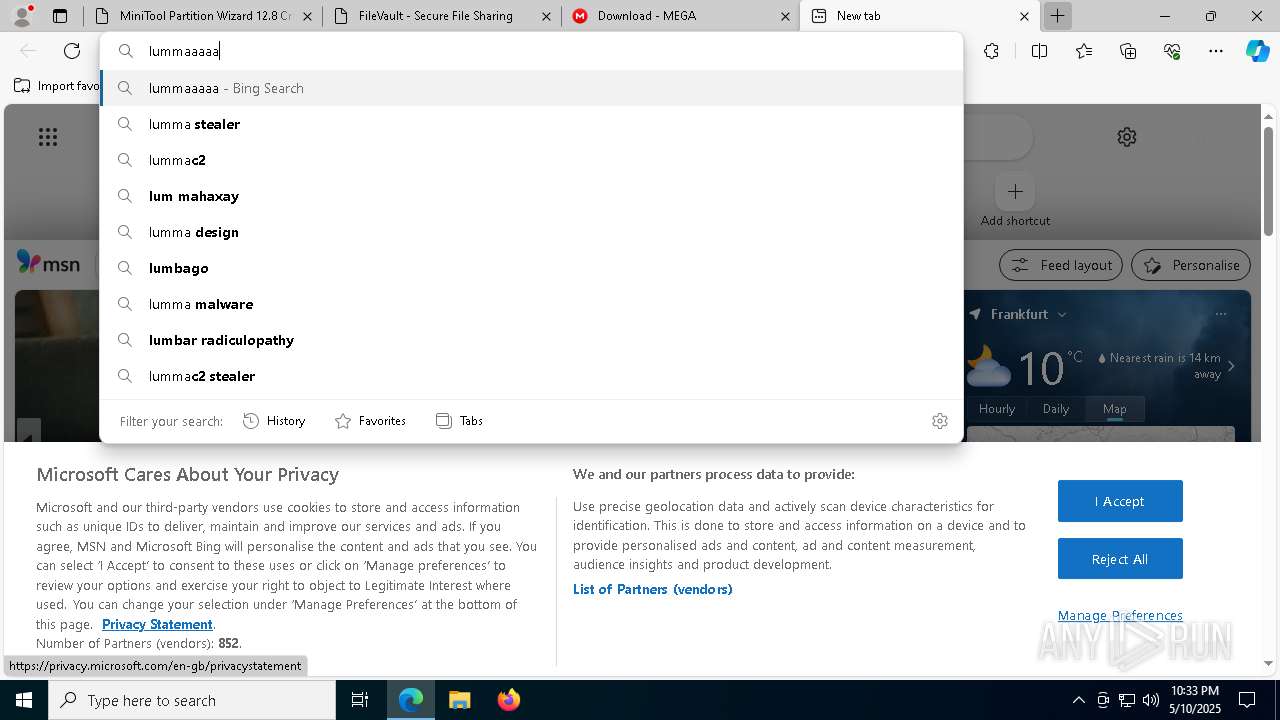Open search suggestion settings gear
Viewport: 1280px width, 720px height.
pos(939,421)
